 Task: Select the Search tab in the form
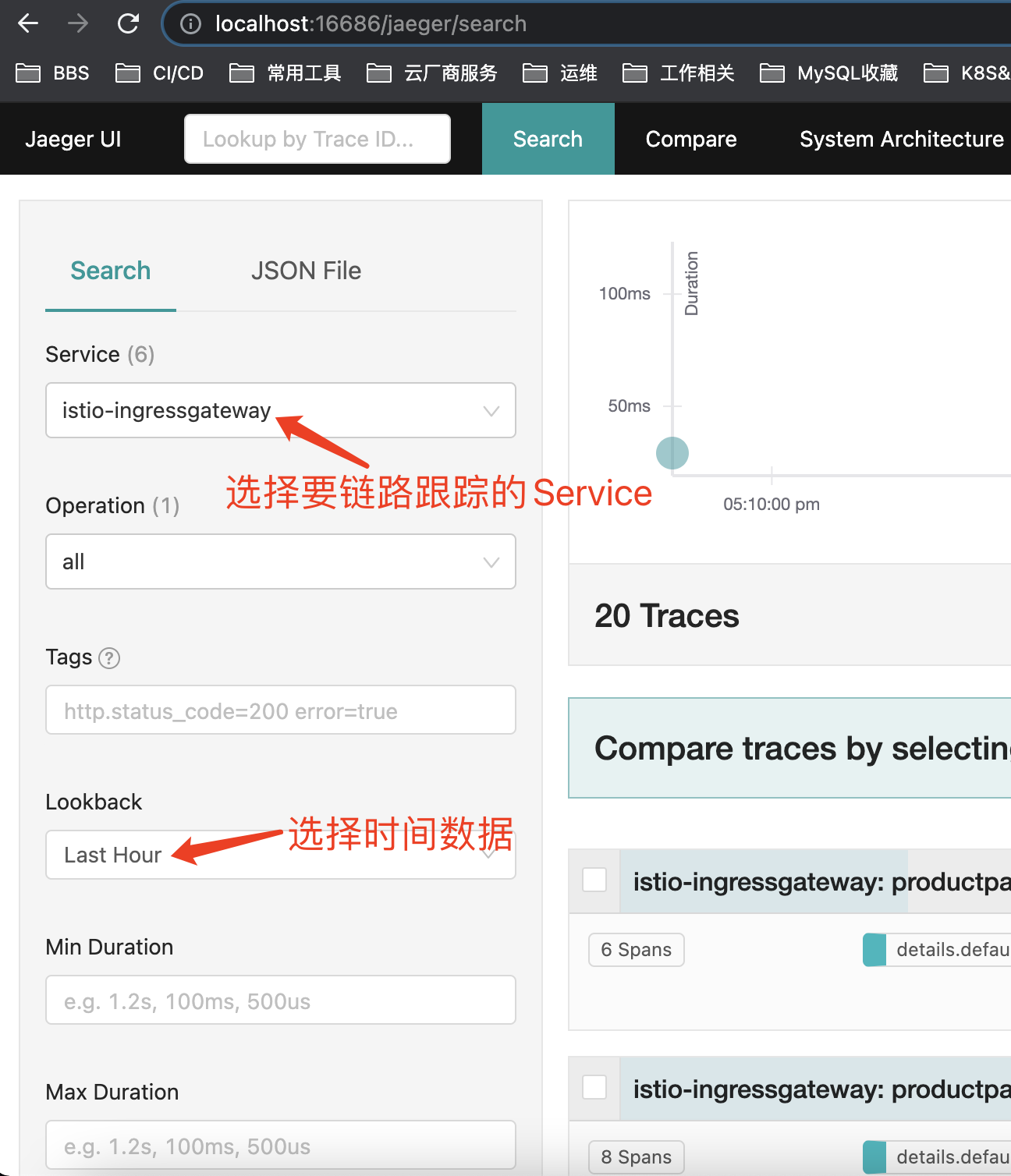coord(111,271)
